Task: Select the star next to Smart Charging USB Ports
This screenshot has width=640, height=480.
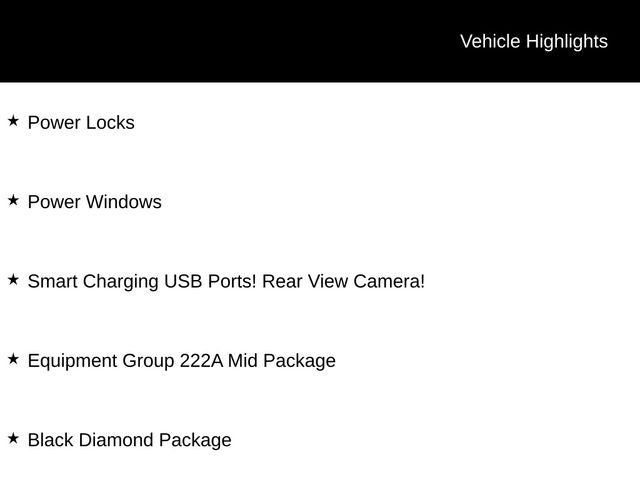Action: tap(13, 279)
